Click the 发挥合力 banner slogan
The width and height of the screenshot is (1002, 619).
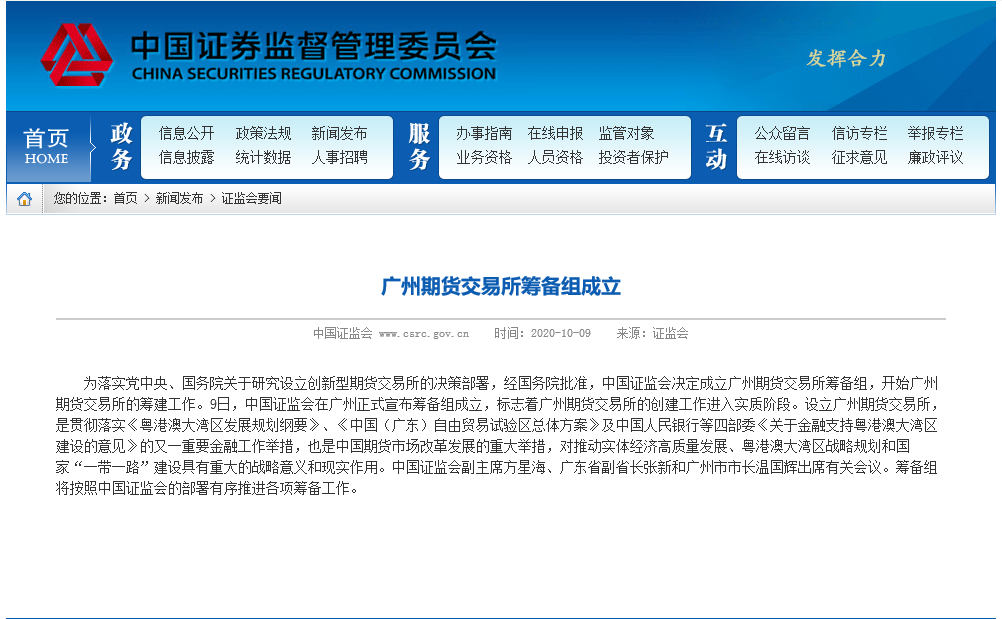coord(846,58)
